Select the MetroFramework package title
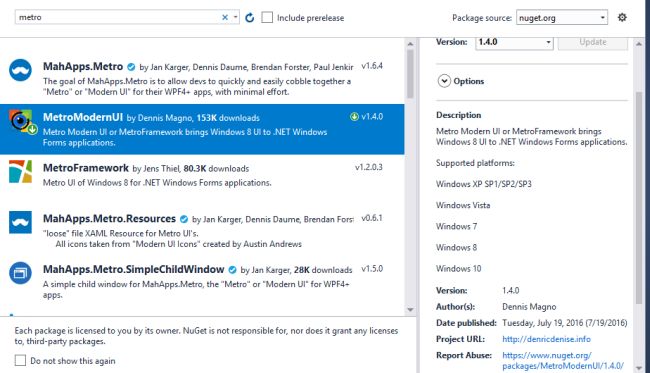Image resolution: width=650 pixels, height=373 pixels. coord(86,168)
